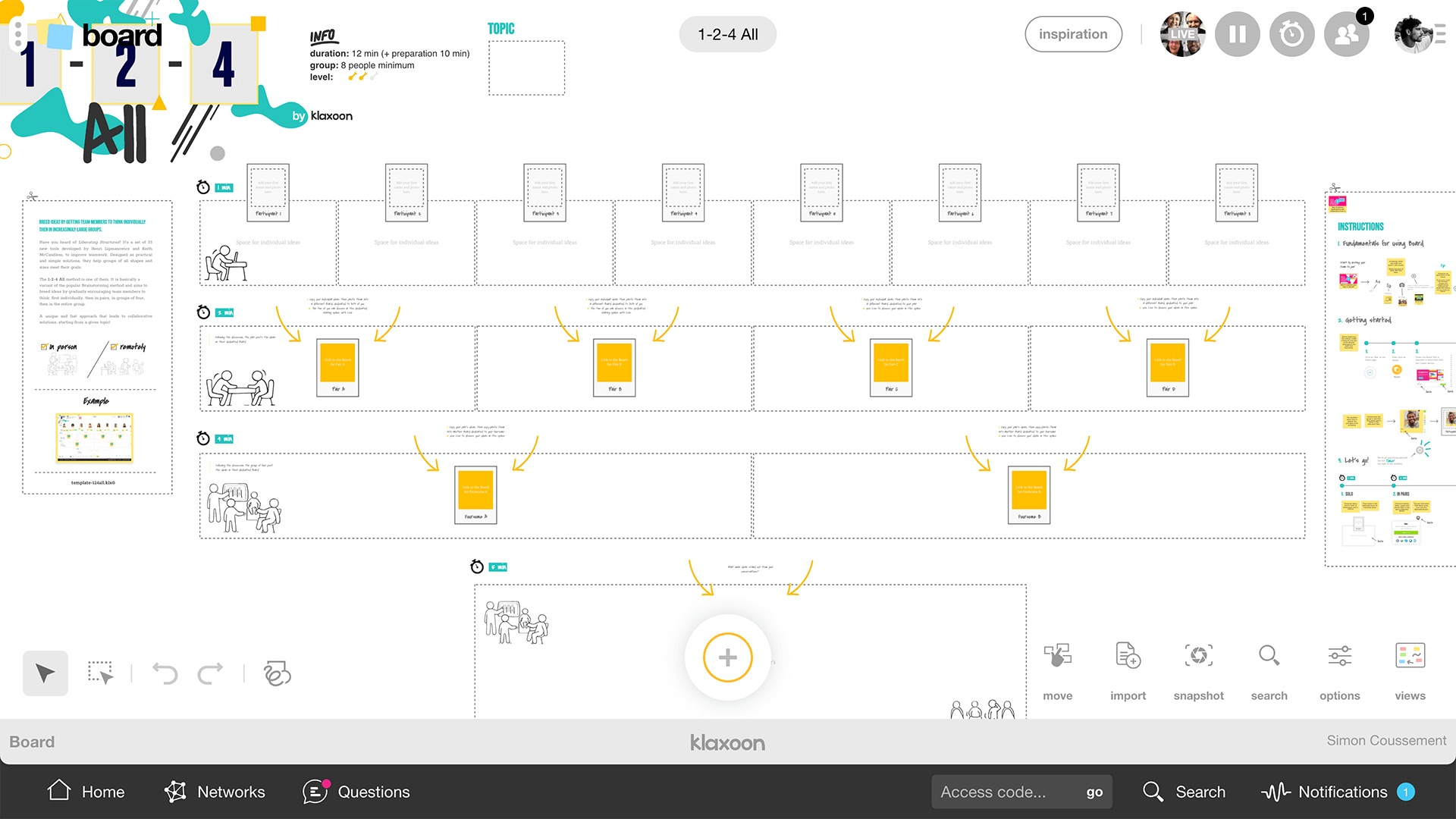Select the pointer selection tool
This screenshot has width=1456, height=819.
click(45, 673)
